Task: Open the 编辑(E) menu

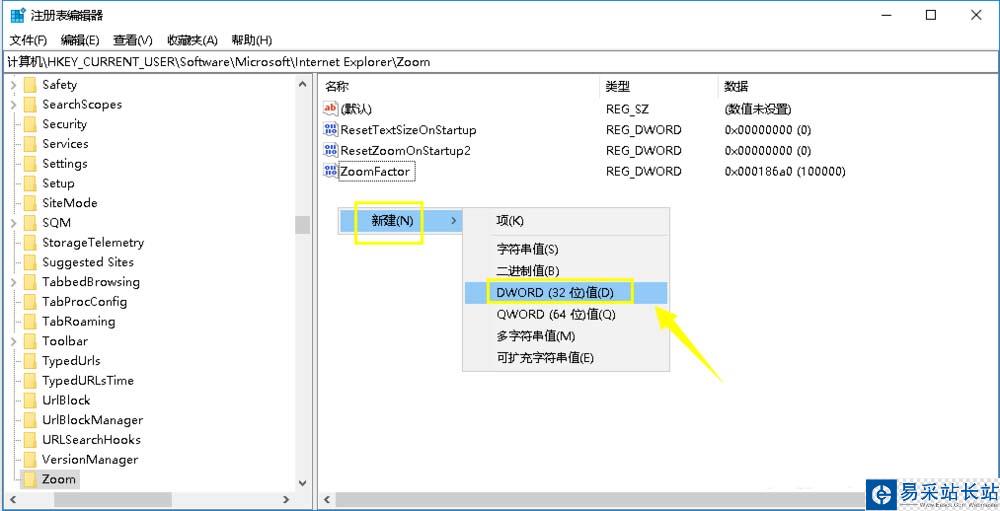Action: (x=80, y=40)
